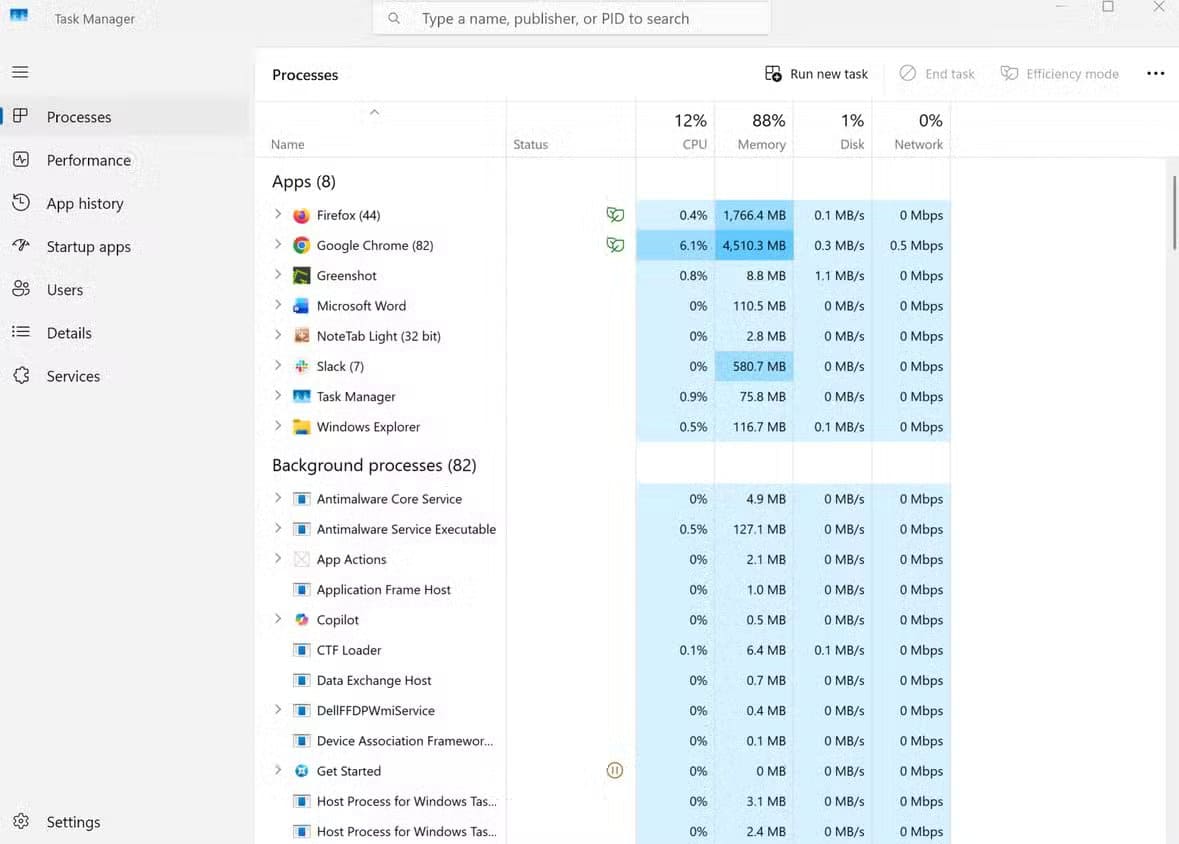Open the three-dots more options menu
This screenshot has height=844, width=1179.
(1155, 74)
